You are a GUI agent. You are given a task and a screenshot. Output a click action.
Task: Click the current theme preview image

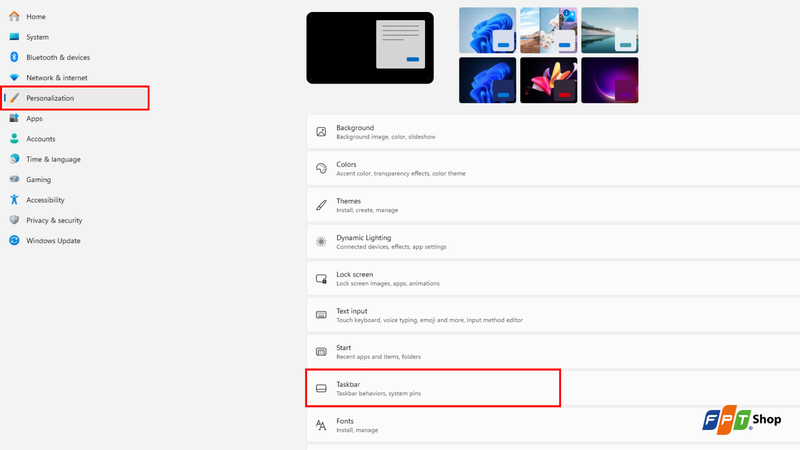tap(370, 48)
